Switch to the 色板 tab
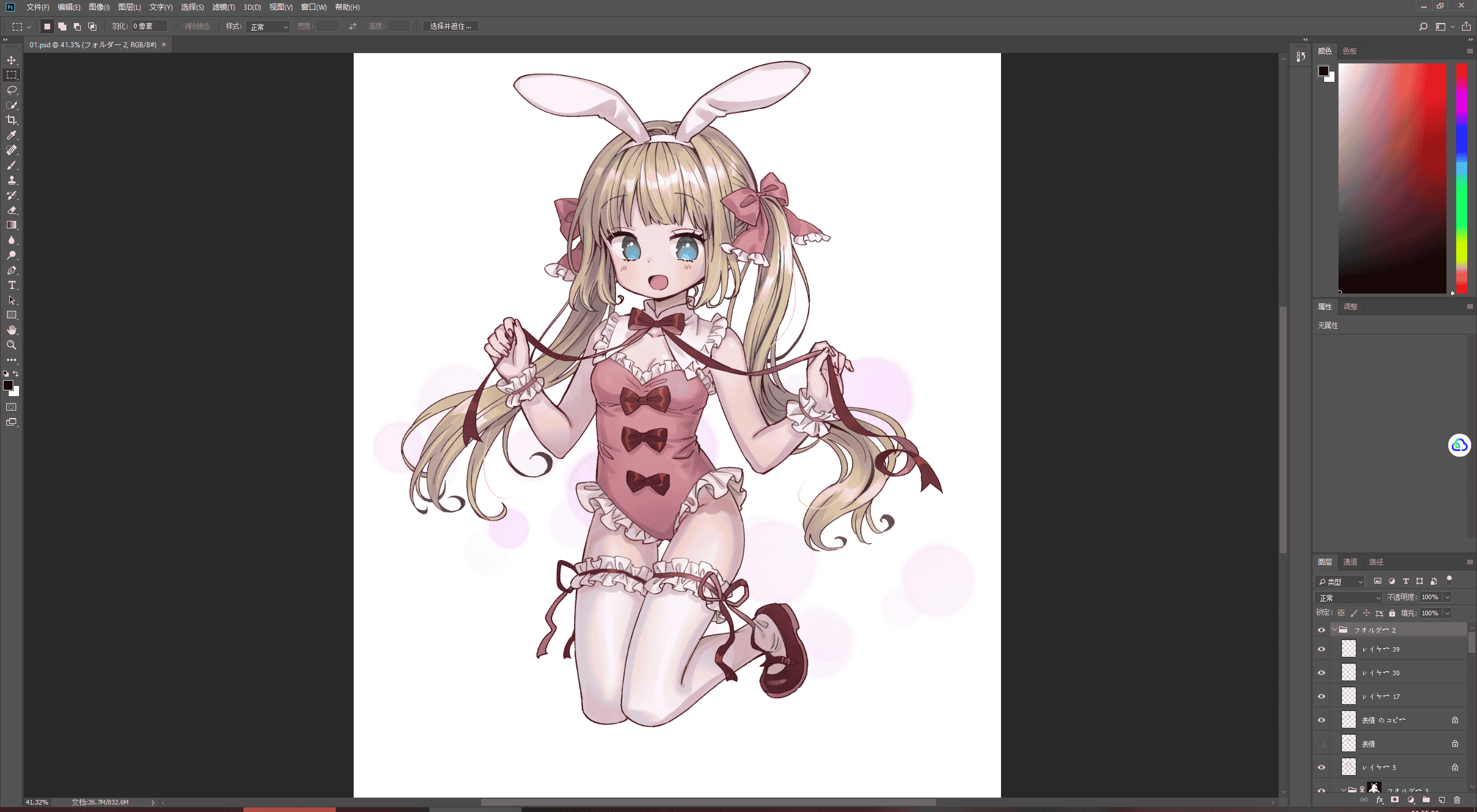 (x=1349, y=51)
